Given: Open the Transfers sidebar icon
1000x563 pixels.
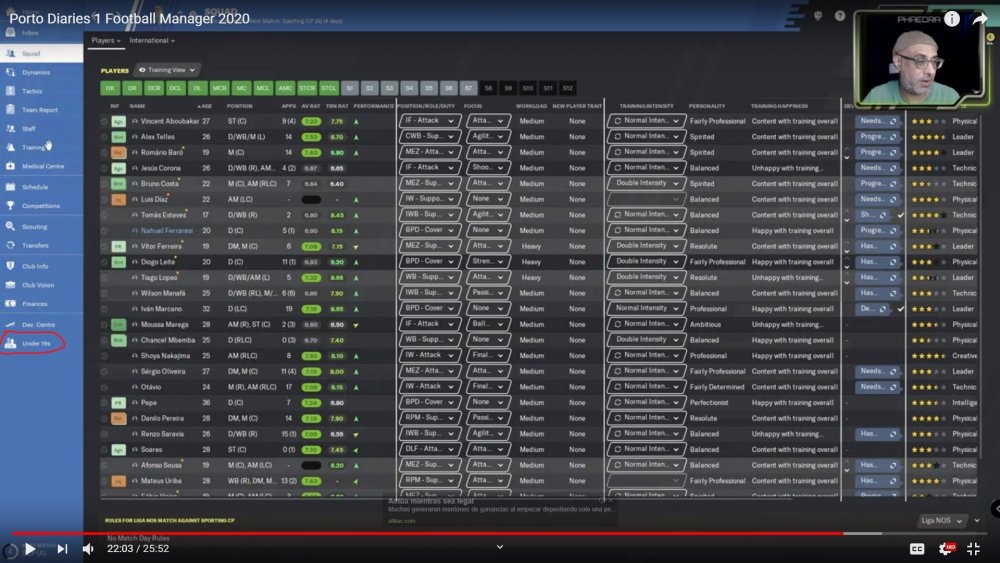Looking at the screenshot, I should click(10, 245).
